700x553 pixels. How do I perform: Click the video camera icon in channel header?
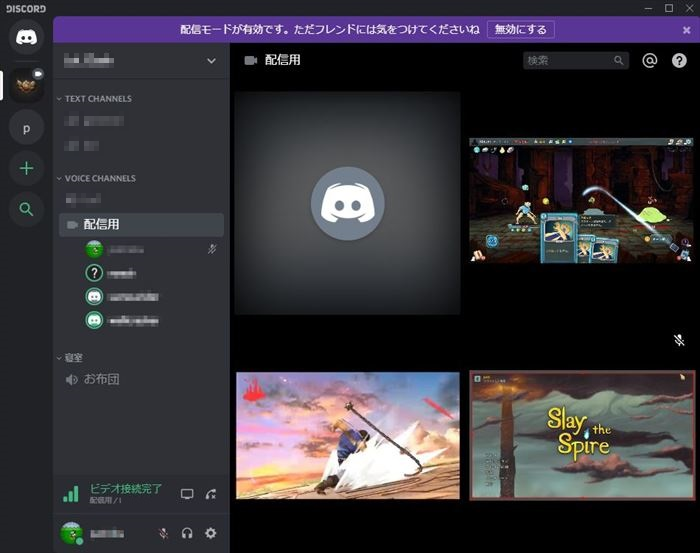(x=250, y=60)
